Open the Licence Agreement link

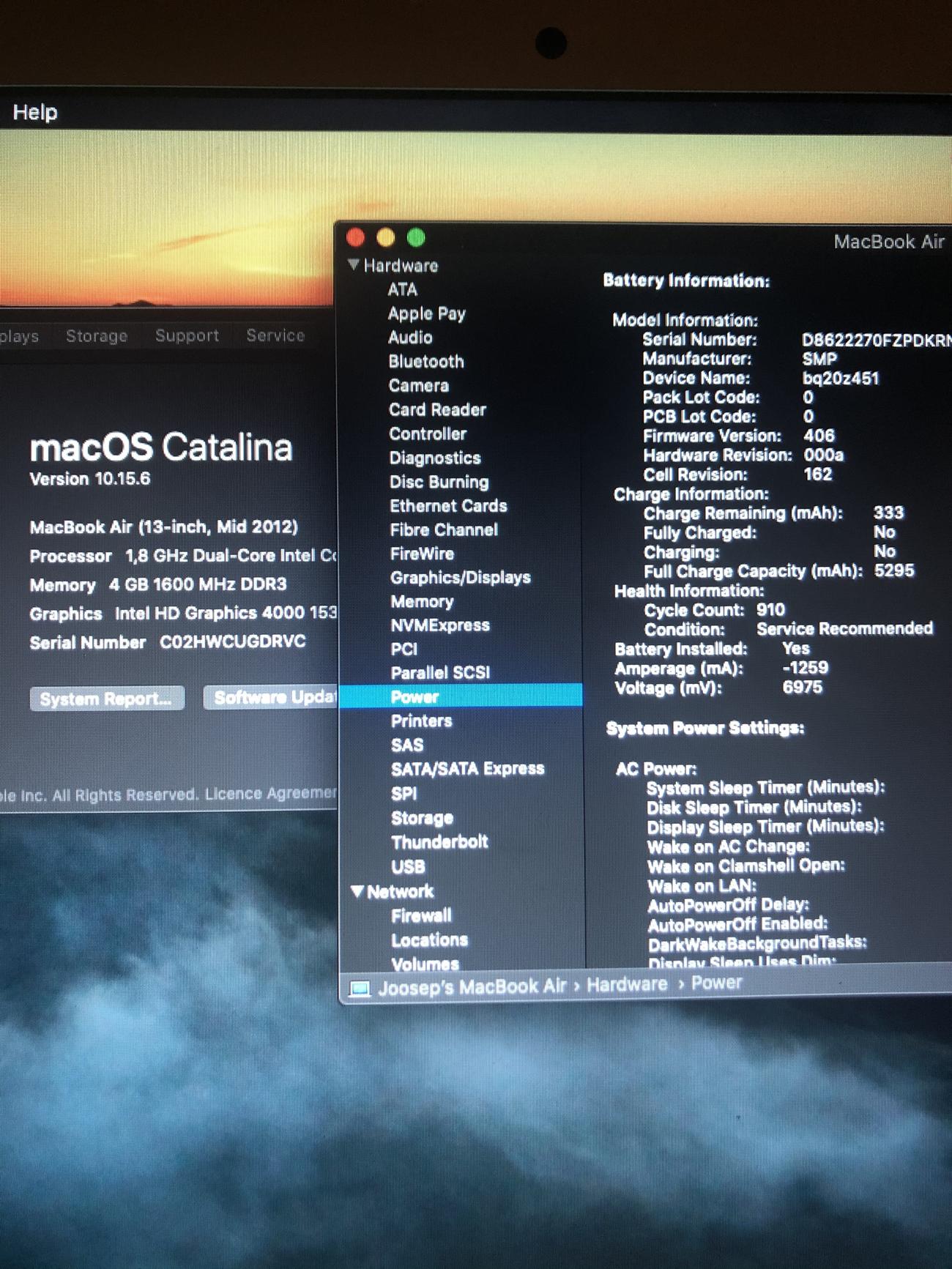[271, 794]
